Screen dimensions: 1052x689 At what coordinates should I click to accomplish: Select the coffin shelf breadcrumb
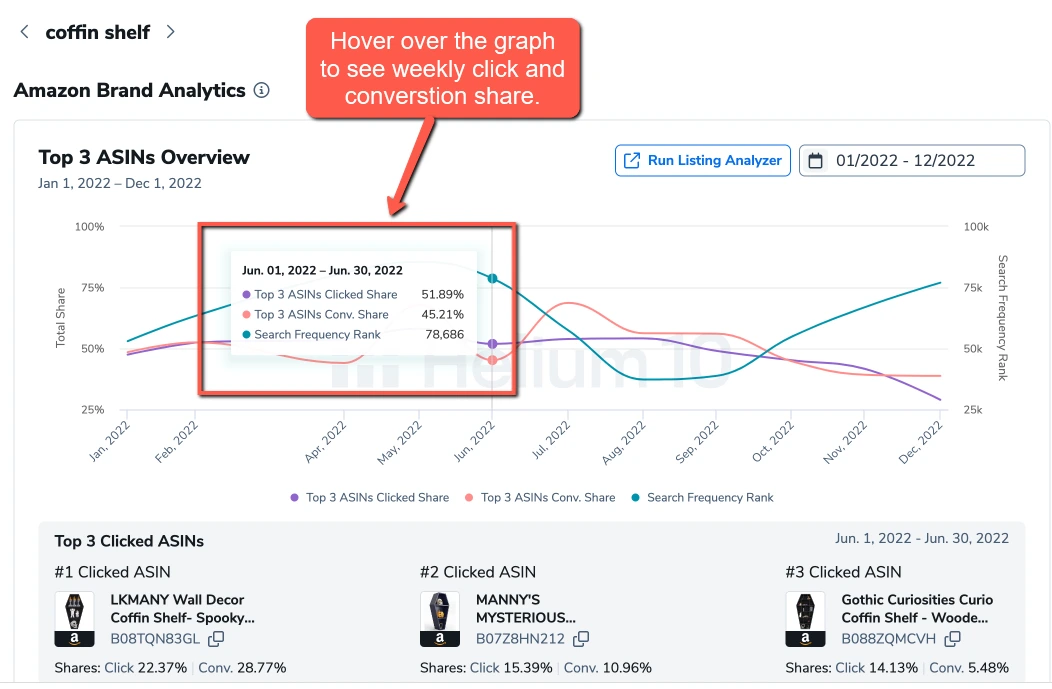click(97, 31)
